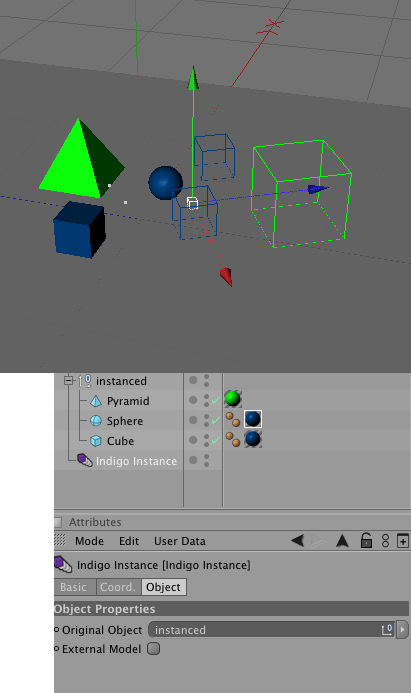Select the blue sphere in viewport
411x693 pixels.
165,183
